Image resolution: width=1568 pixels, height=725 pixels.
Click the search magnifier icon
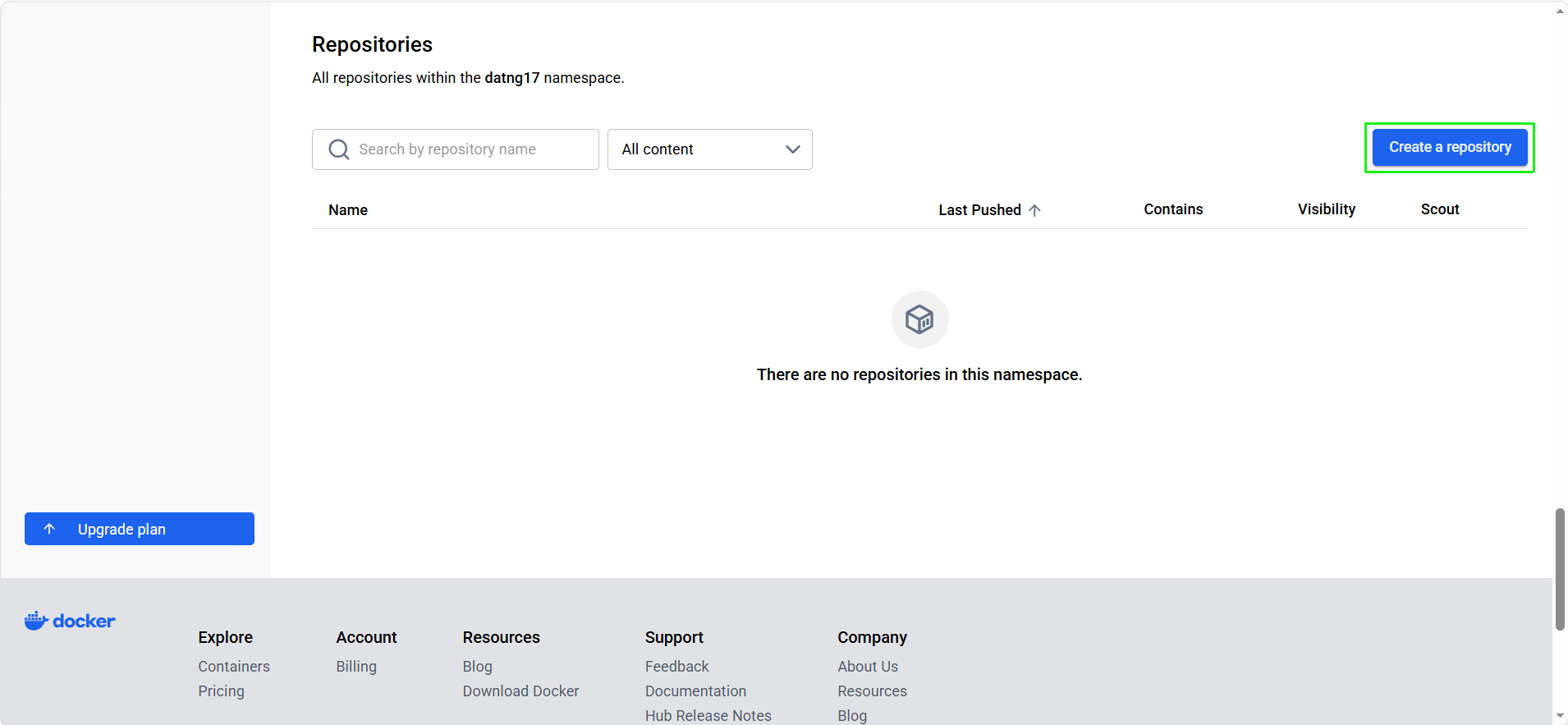click(x=338, y=149)
